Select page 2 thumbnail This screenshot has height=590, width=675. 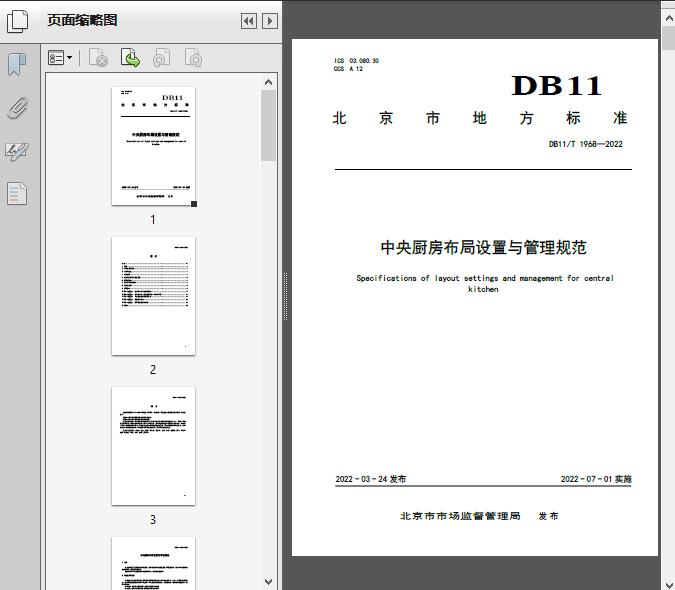153,296
